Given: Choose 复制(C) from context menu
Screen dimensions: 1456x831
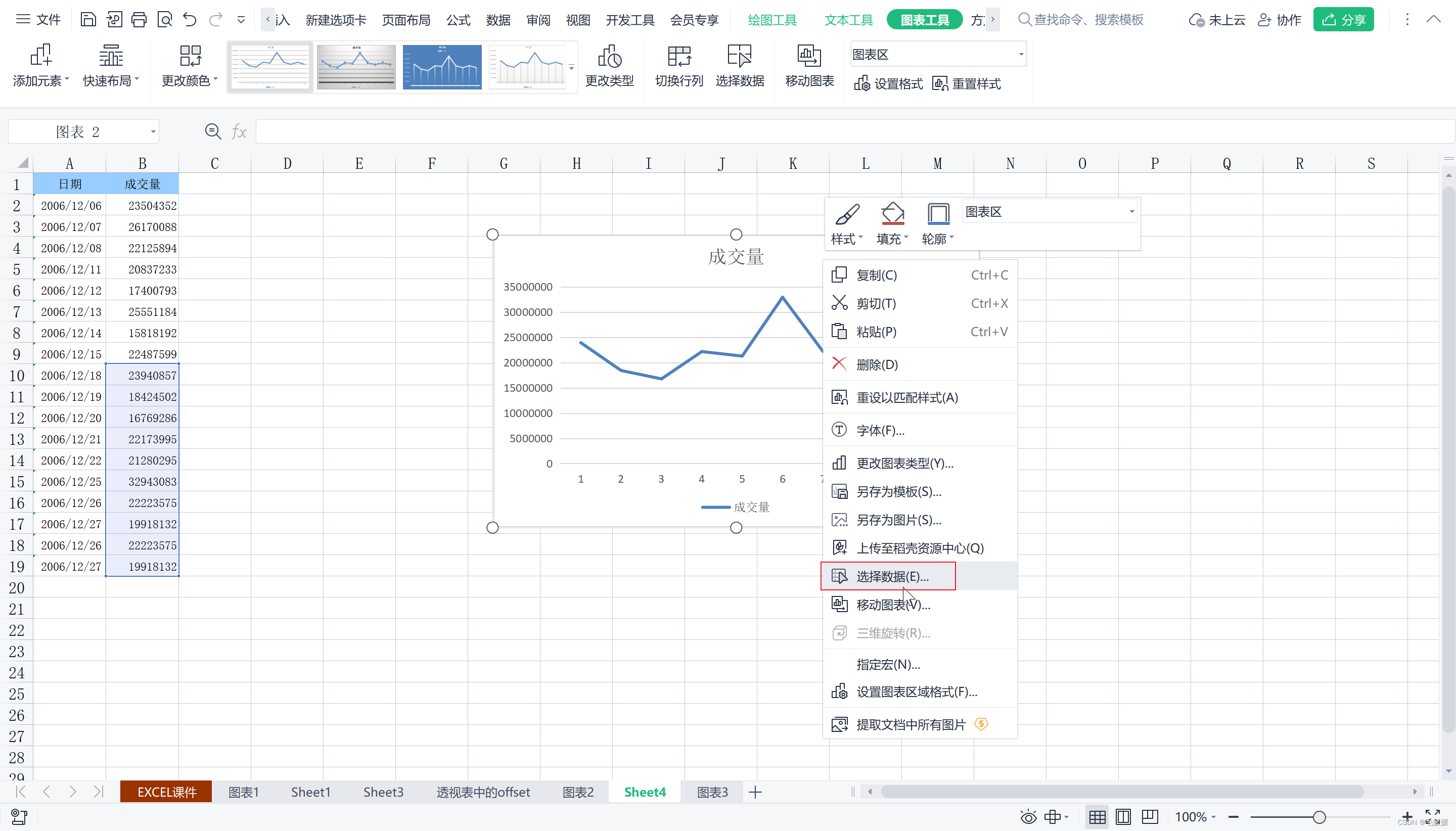Looking at the screenshot, I should click(920, 275).
